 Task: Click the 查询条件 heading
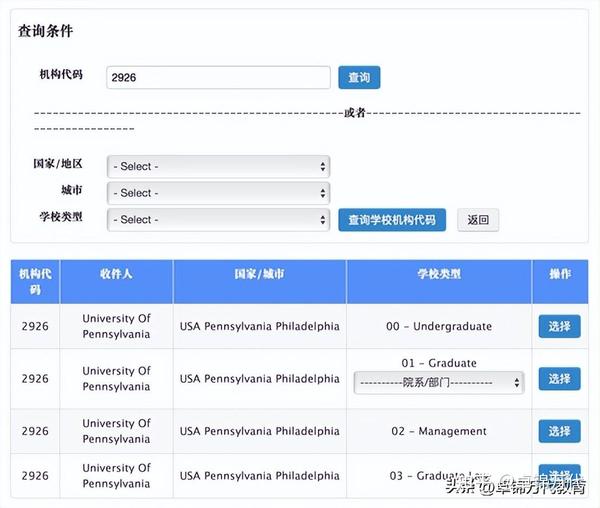pos(45,31)
